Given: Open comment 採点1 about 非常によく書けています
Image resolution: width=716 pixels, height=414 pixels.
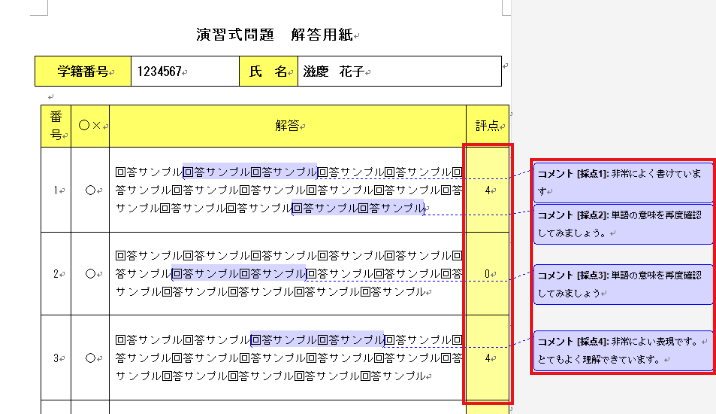Looking at the screenshot, I should pyautogui.click(x=622, y=181).
